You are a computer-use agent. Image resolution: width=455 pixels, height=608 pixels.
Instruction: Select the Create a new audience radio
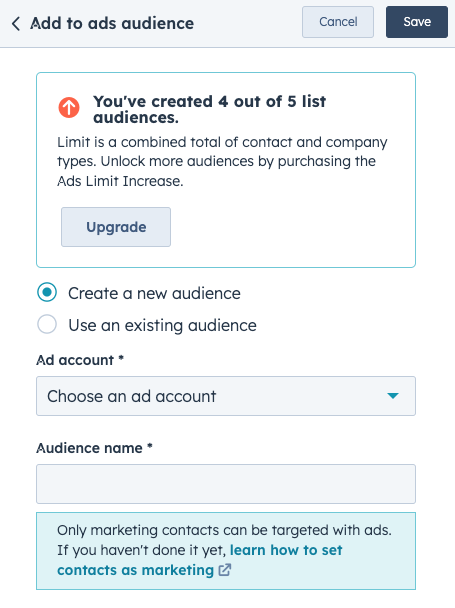coord(47,292)
